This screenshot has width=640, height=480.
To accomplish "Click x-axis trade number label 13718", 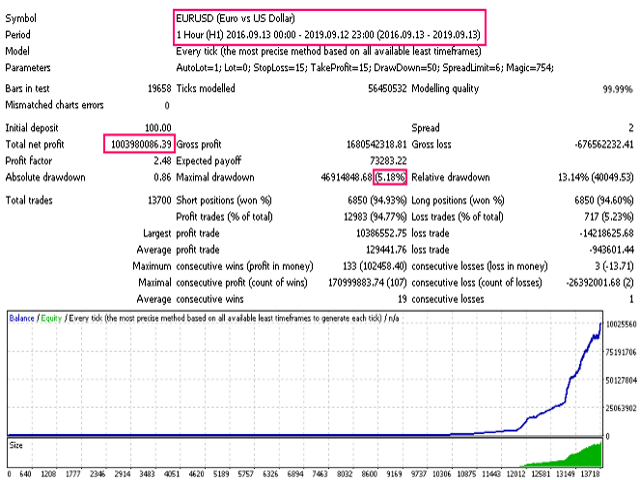I will pos(590,474).
